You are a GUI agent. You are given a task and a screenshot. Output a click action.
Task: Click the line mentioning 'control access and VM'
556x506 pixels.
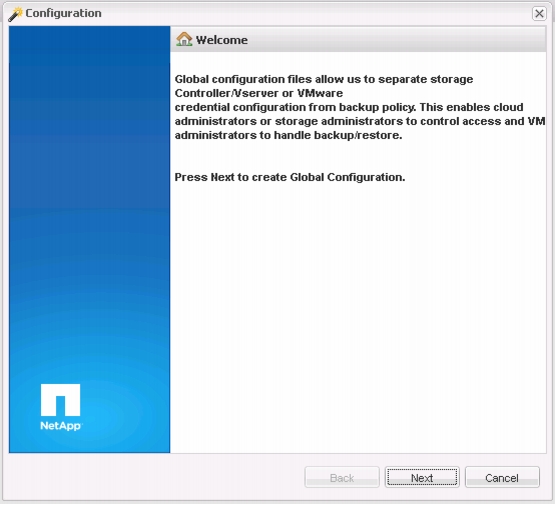coord(360,121)
